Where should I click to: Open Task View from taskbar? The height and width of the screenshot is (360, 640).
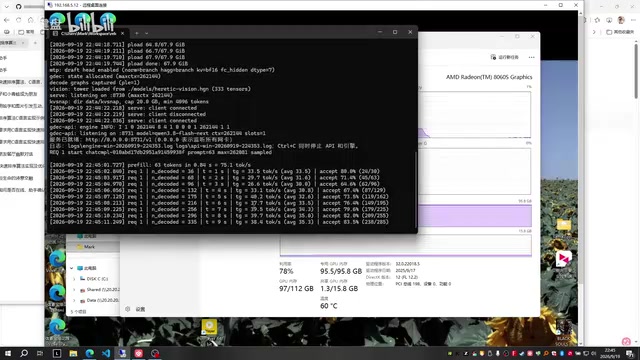(x=40, y=353)
